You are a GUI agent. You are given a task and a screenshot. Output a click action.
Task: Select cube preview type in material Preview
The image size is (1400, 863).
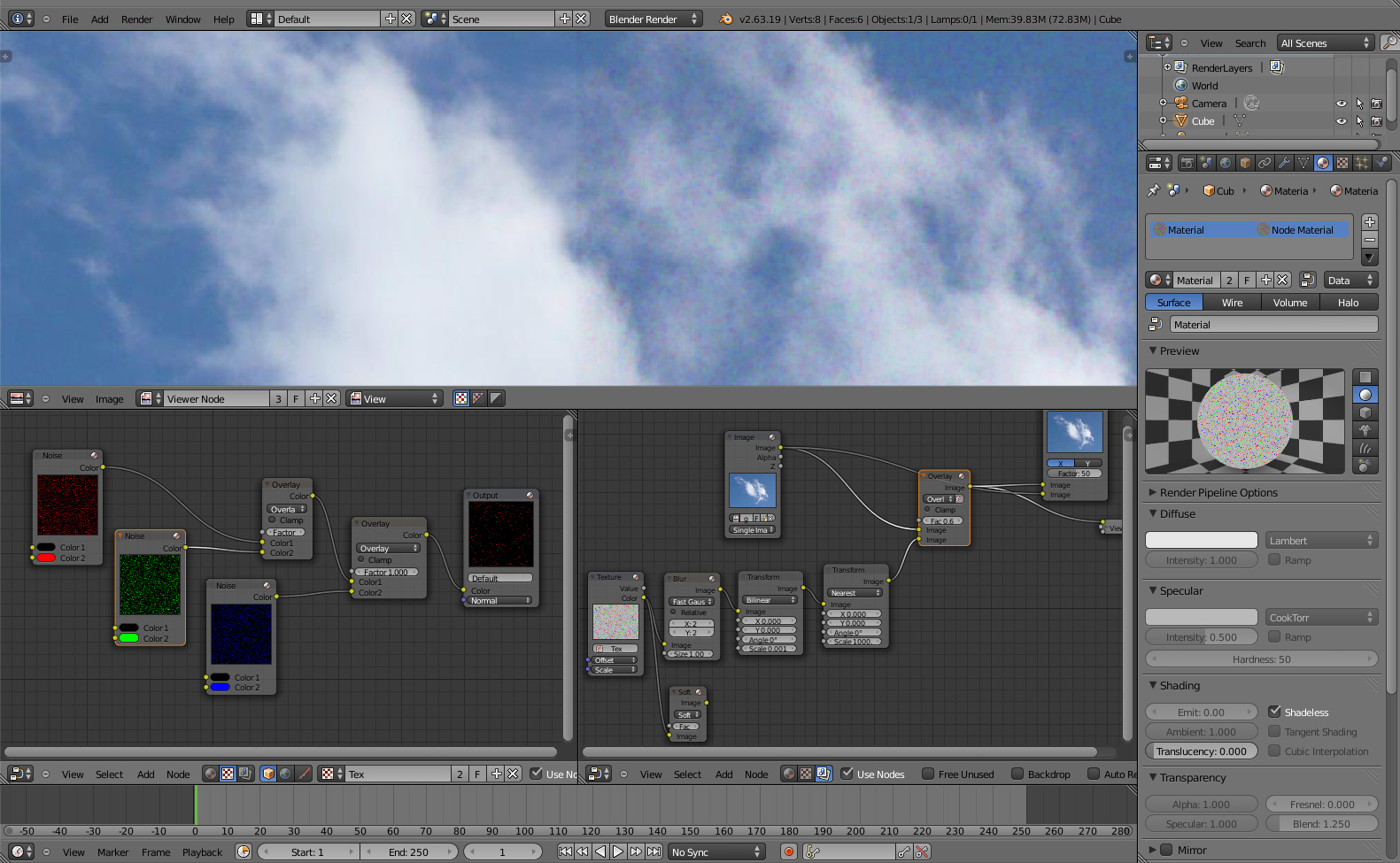pos(1365,412)
